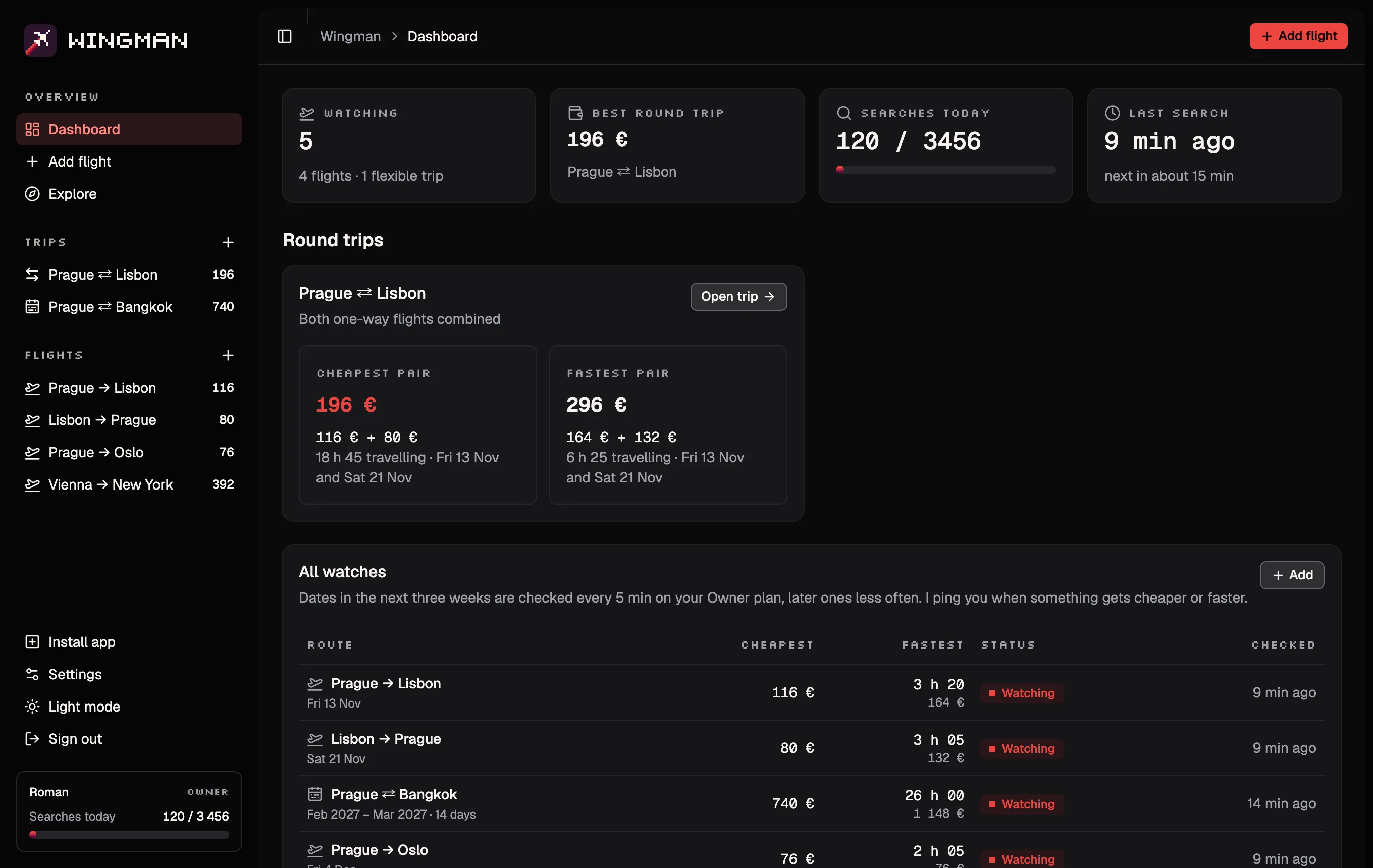Add a new flight via Flights plus icon
1373x868 pixels.
228,356
